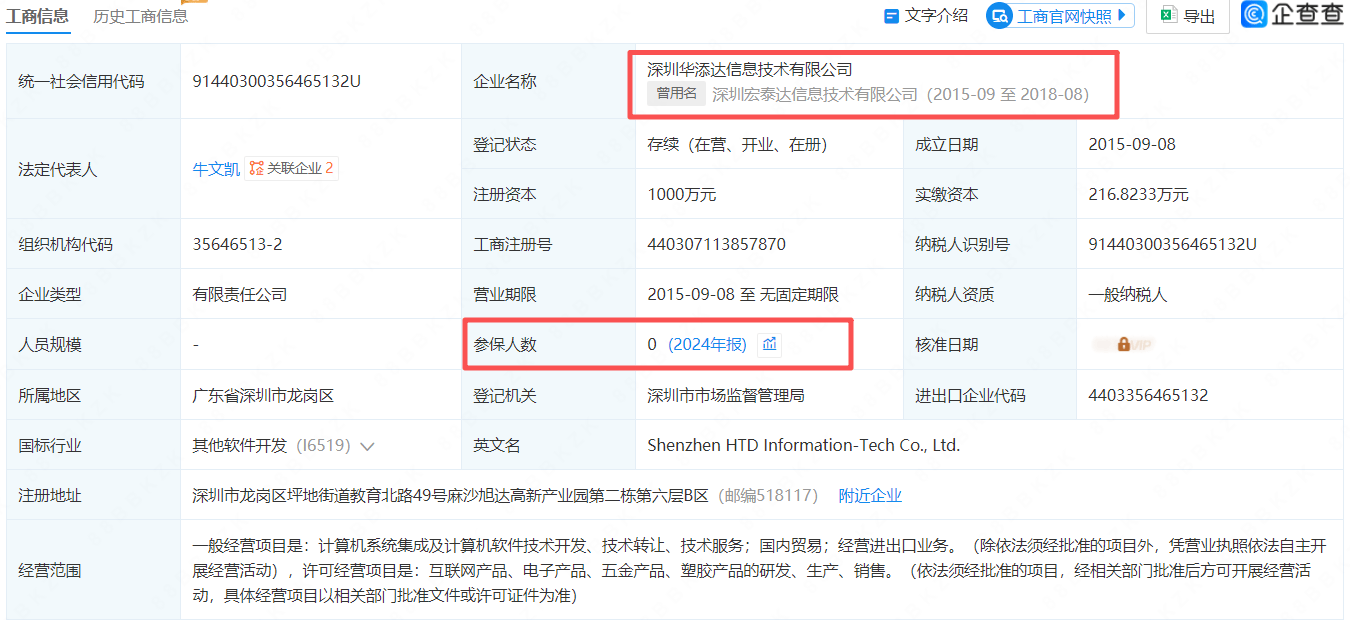Click the 关联企业 relation icon
1350x620 pixels.
click(257, 169)
